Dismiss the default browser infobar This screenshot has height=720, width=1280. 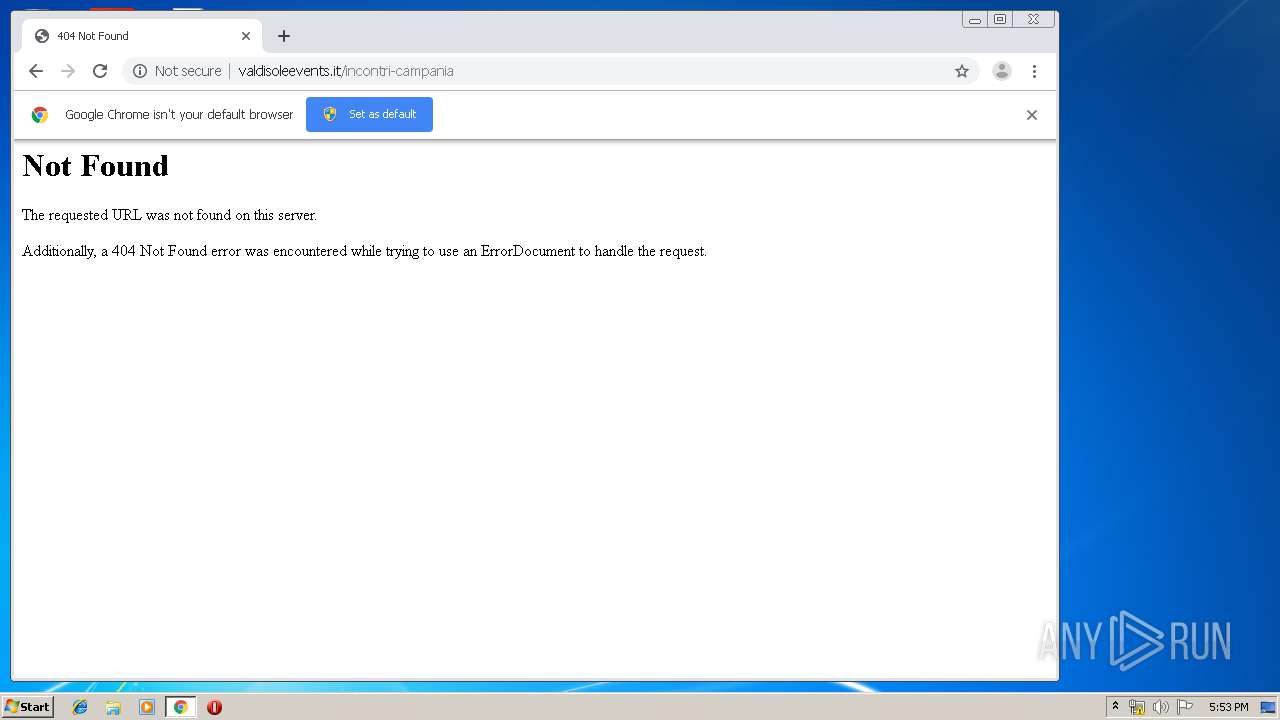coord(1032,115)
